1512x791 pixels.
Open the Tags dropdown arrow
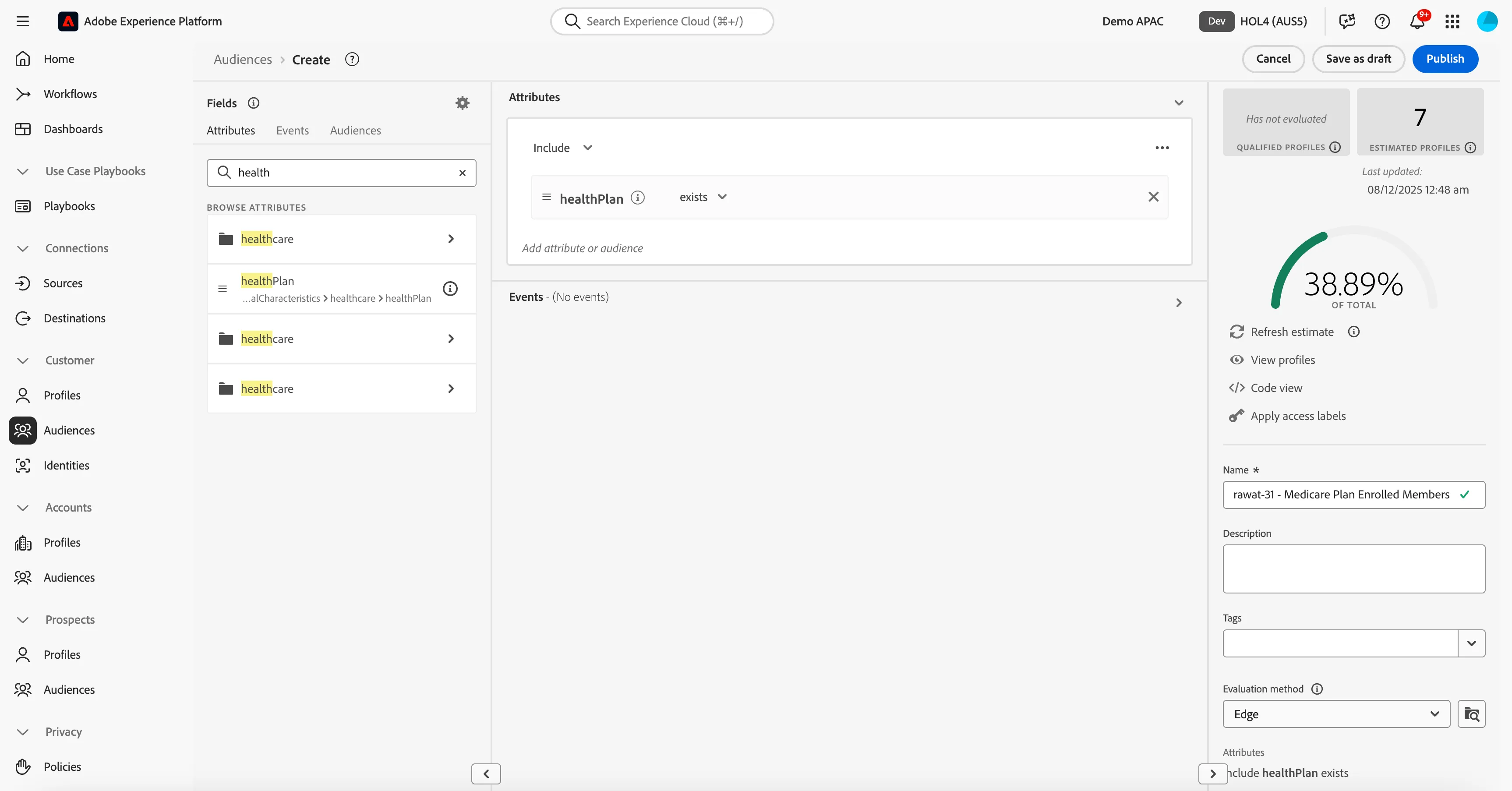tap(1472, 643)
